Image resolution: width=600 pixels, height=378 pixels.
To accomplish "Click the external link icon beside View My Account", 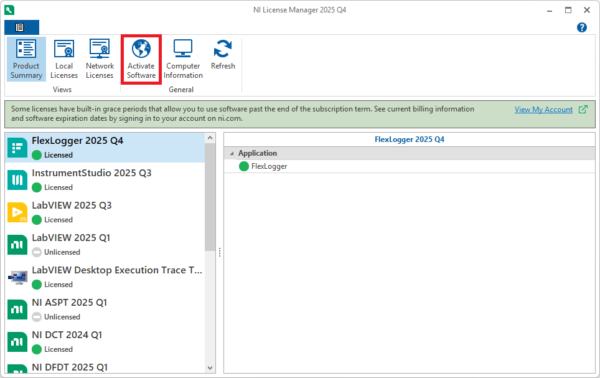I will [583, 109].
